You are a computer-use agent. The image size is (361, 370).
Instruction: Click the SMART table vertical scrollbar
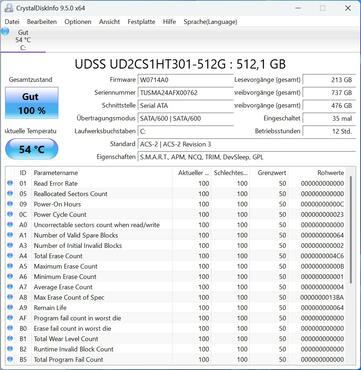(351, 230)
